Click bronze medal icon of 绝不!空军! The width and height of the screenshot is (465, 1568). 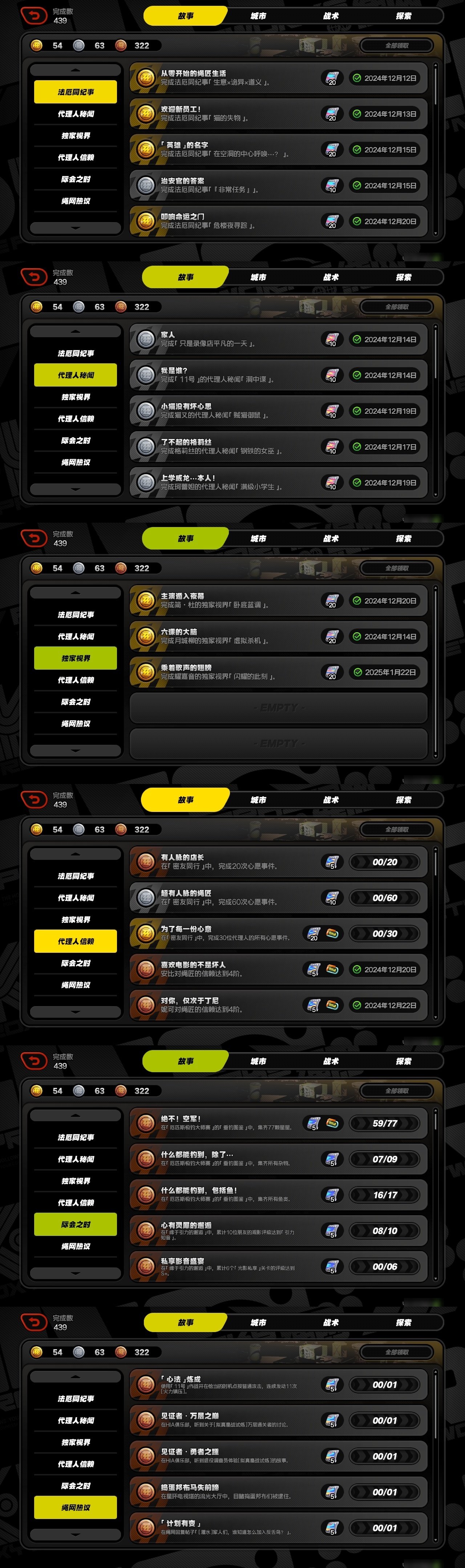pyautogui.click(x=146, y=1123)
